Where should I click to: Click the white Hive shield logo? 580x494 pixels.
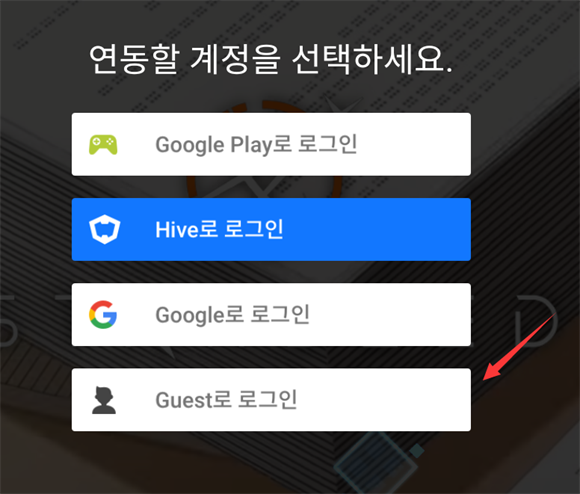[x=105, y=229]
